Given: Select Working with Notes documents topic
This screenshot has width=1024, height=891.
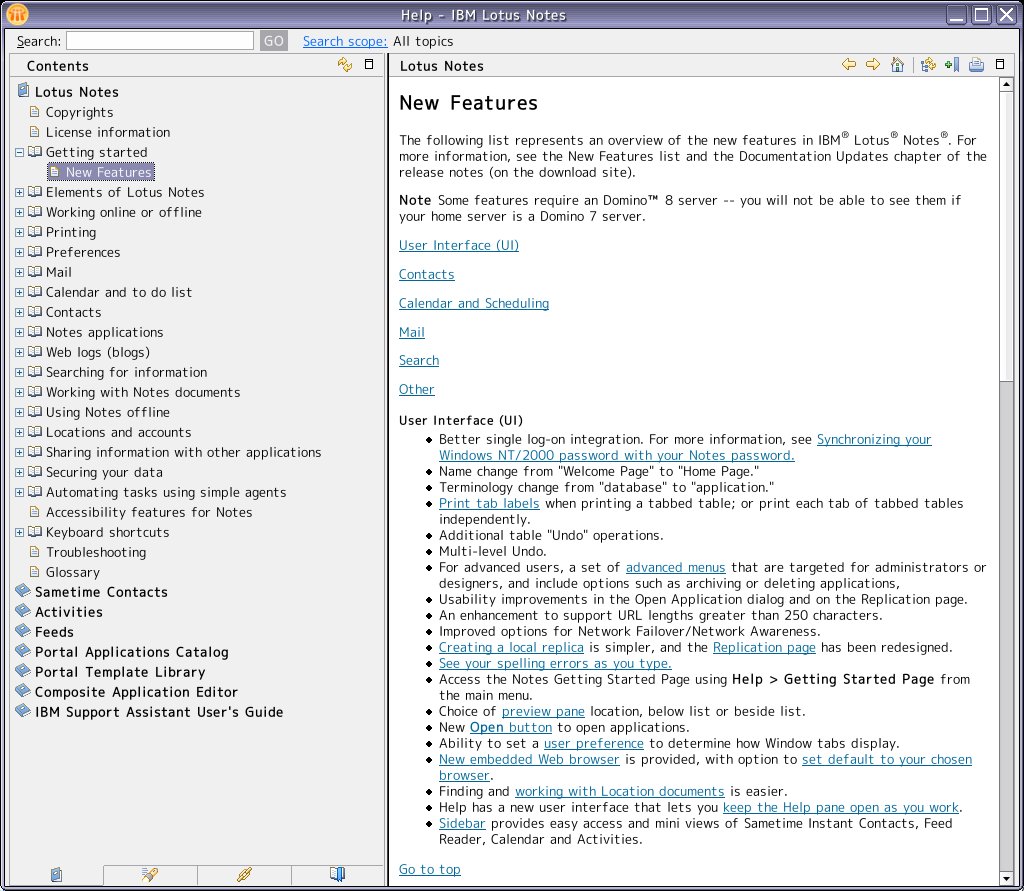Looking at the screenshot, I should 143,392.
